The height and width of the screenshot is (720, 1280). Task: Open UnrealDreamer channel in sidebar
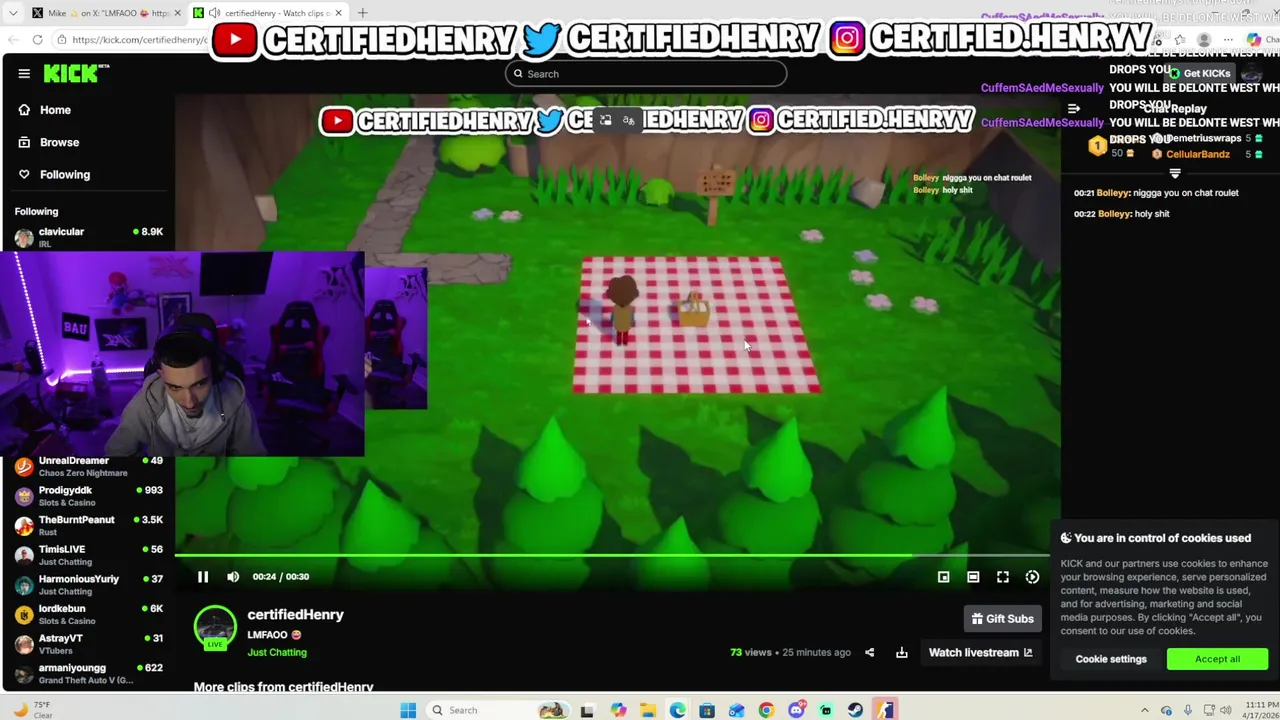[88, 466]
